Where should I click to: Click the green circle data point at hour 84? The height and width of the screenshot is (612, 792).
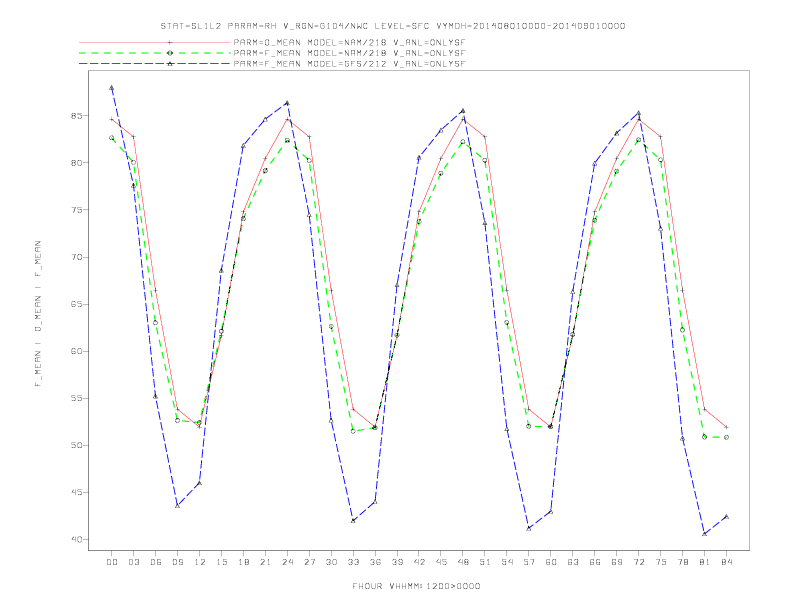click(726, 437)
